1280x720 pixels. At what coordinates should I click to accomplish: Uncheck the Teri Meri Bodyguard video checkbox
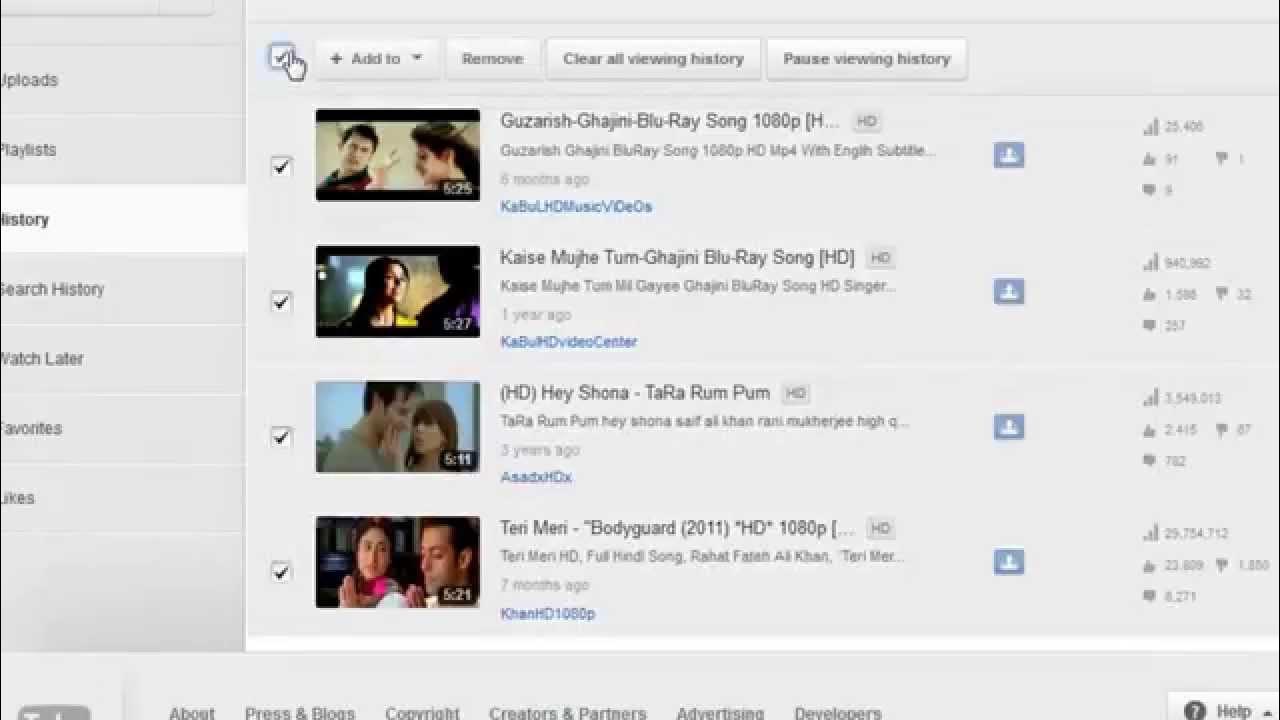click(281, 571)
